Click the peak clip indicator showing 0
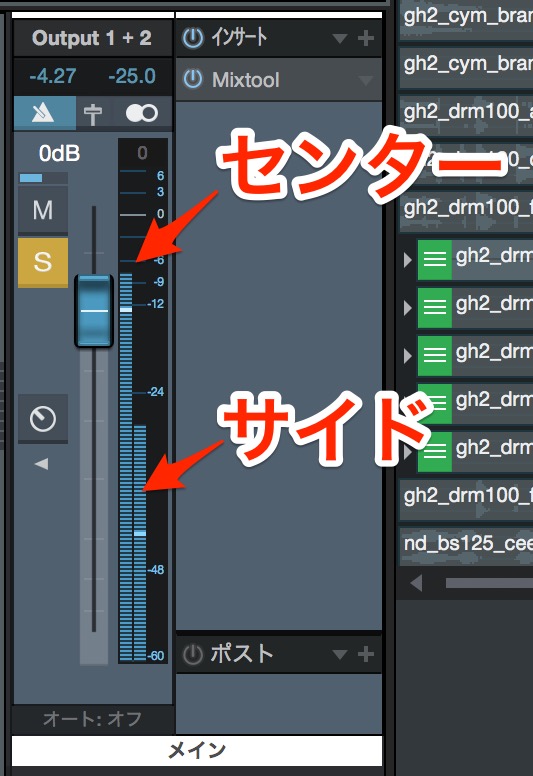Image resolution: width=533 pixels, height=776 pixels. [x=143, y=153]
